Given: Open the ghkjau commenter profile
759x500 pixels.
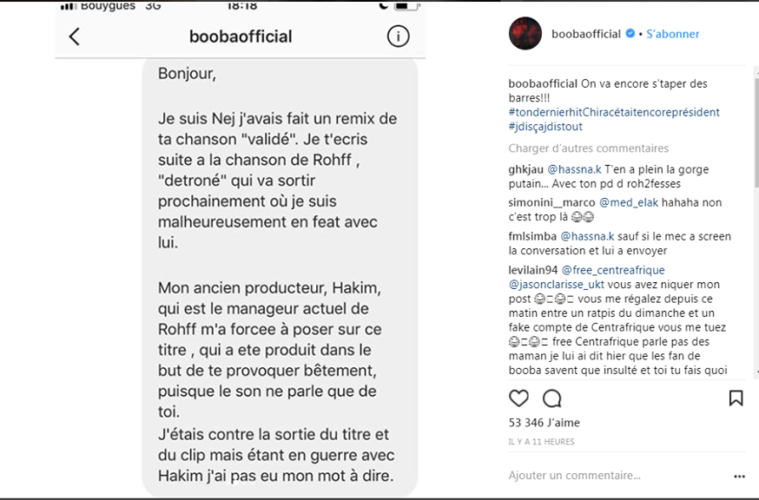Looking at the screenshot, I should click(x=525, y=168).
